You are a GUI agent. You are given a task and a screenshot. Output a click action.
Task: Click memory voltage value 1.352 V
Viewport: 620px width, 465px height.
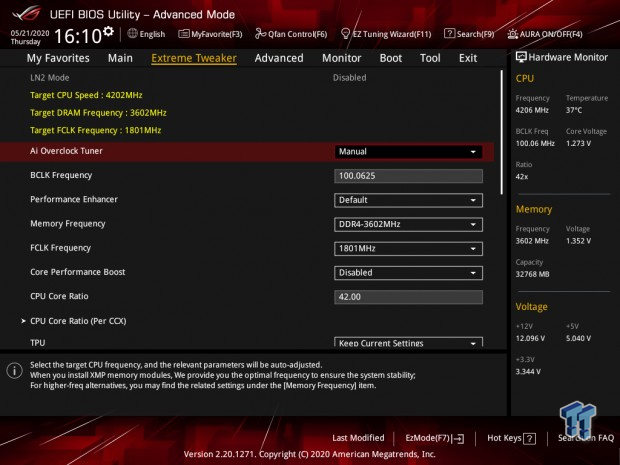tap(578, 241)
